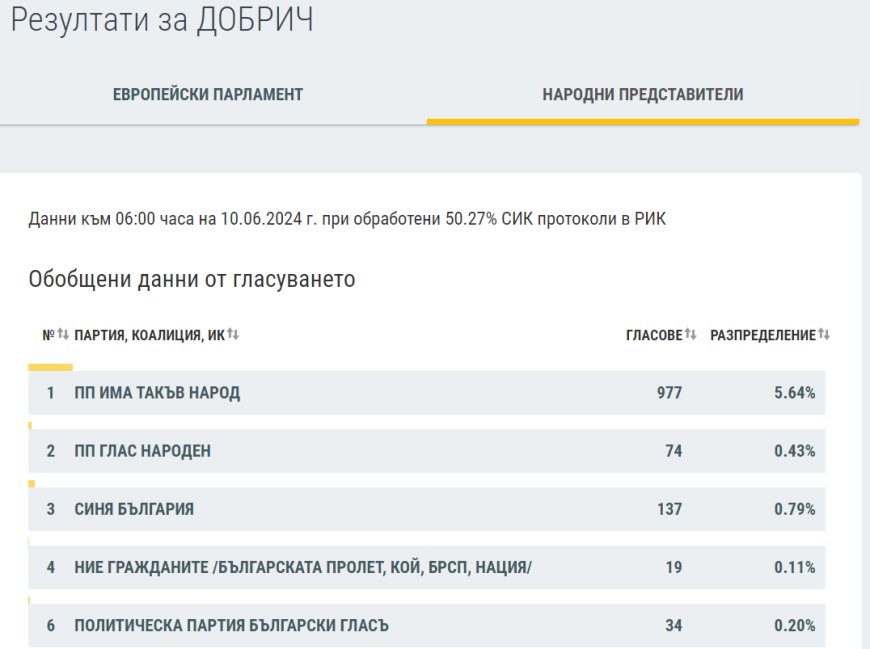Select party ПП ГЛАС НАРОДЕН
This screenshot has width=870, height=649.
(x=142, y=452)
